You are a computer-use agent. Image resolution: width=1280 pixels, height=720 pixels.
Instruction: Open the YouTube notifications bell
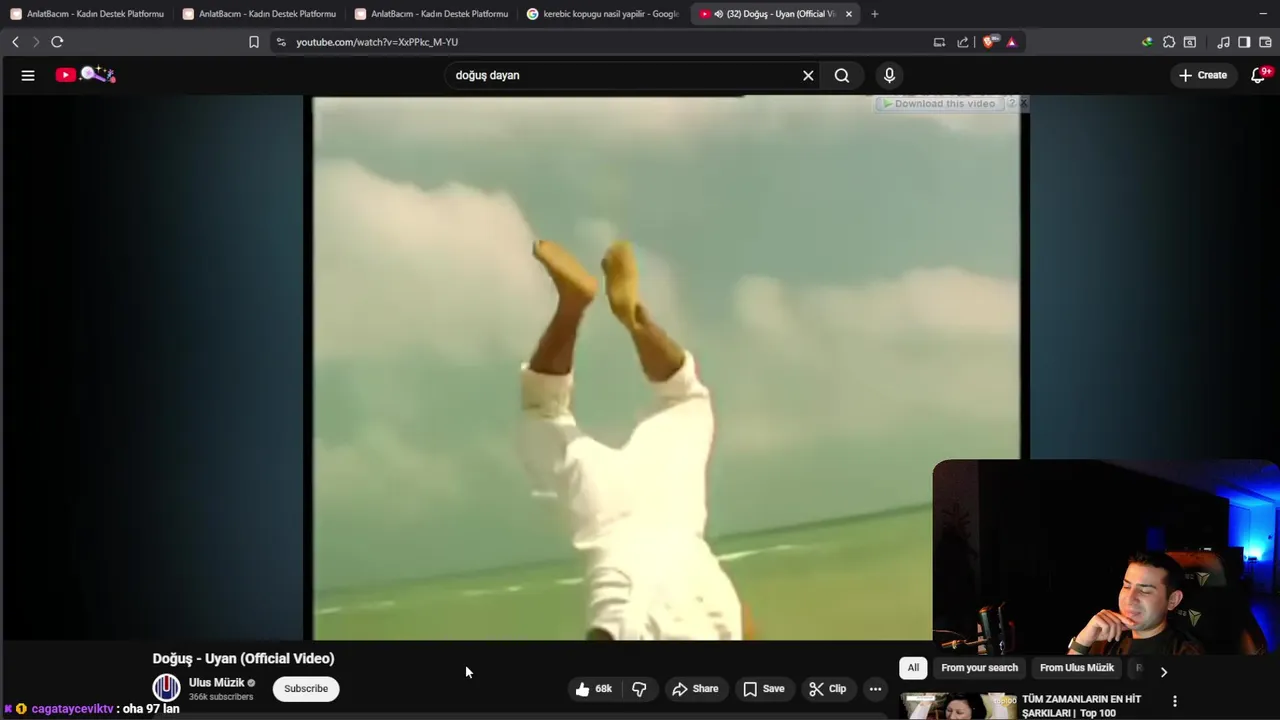[x=1259, y=75]
